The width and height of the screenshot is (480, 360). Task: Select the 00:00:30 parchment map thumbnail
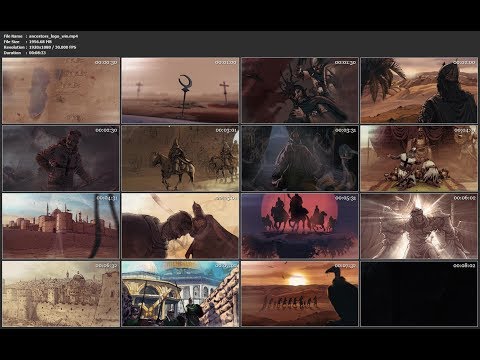[61, 91]
